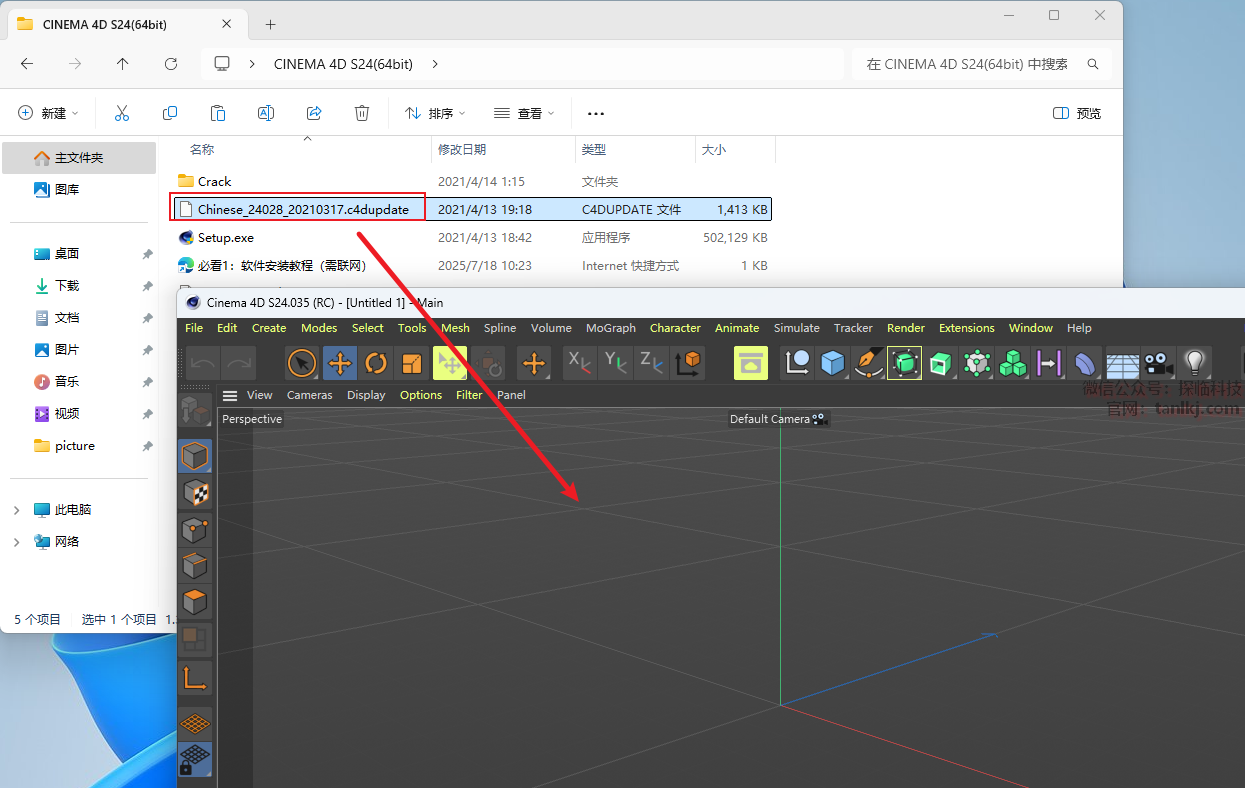Switch to Polygons mode in left palette
The image size is (1245, 788).
click(195, 603)
